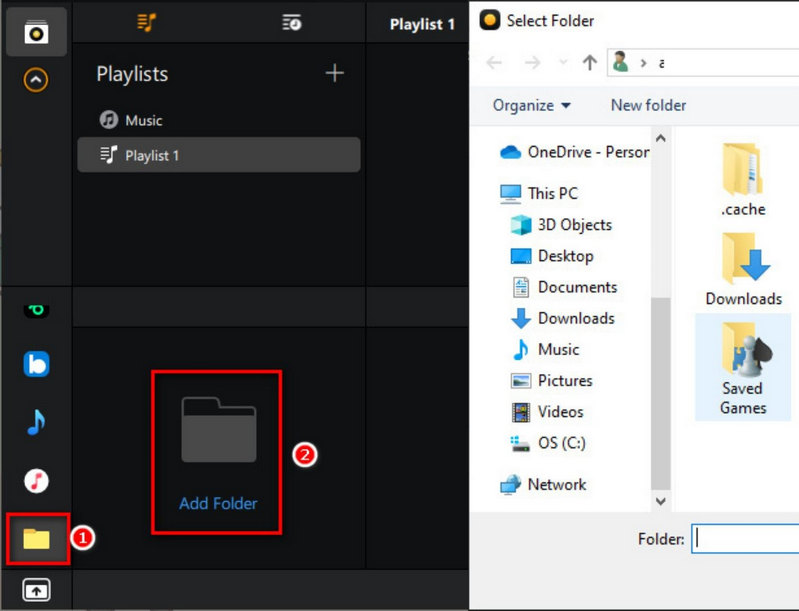Open the yellow folder source icon
This screenshot has width=799, height=611.
tap(36, 539)
